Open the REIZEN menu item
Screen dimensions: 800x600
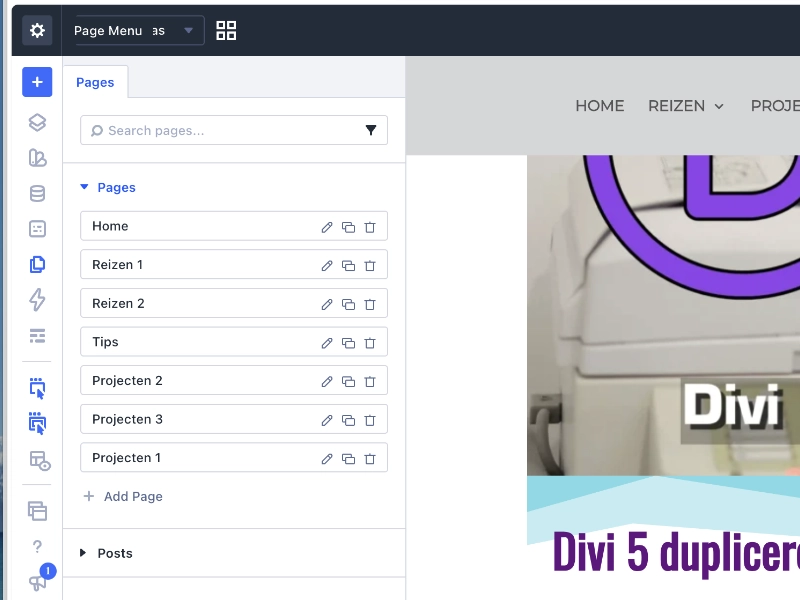click(677, 106)
